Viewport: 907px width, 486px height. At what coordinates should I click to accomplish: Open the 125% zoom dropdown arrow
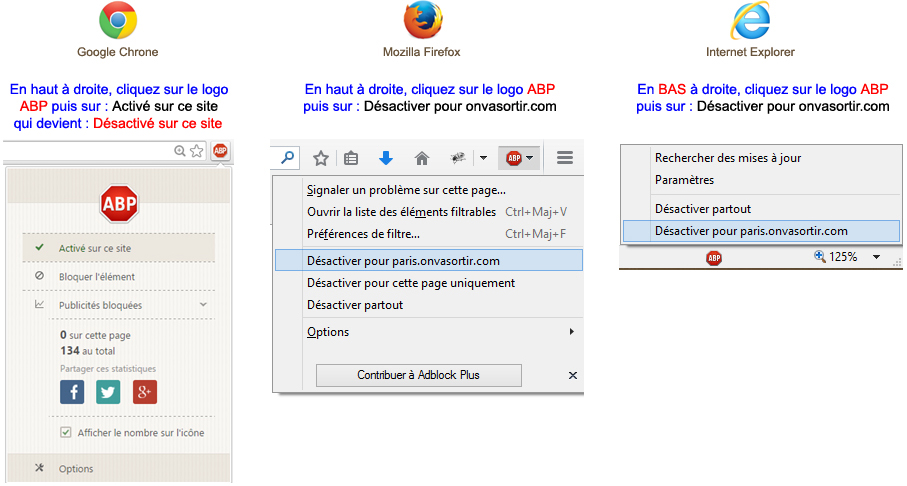coord(877,257)
